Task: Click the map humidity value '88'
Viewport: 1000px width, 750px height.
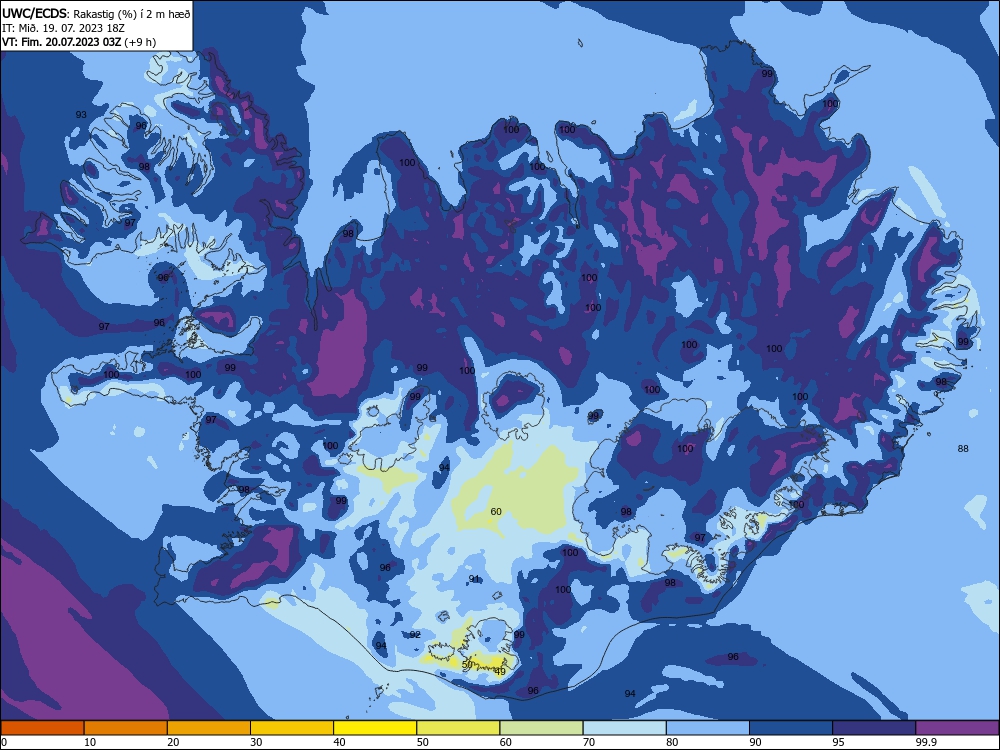Action: (x=963, y=448)
